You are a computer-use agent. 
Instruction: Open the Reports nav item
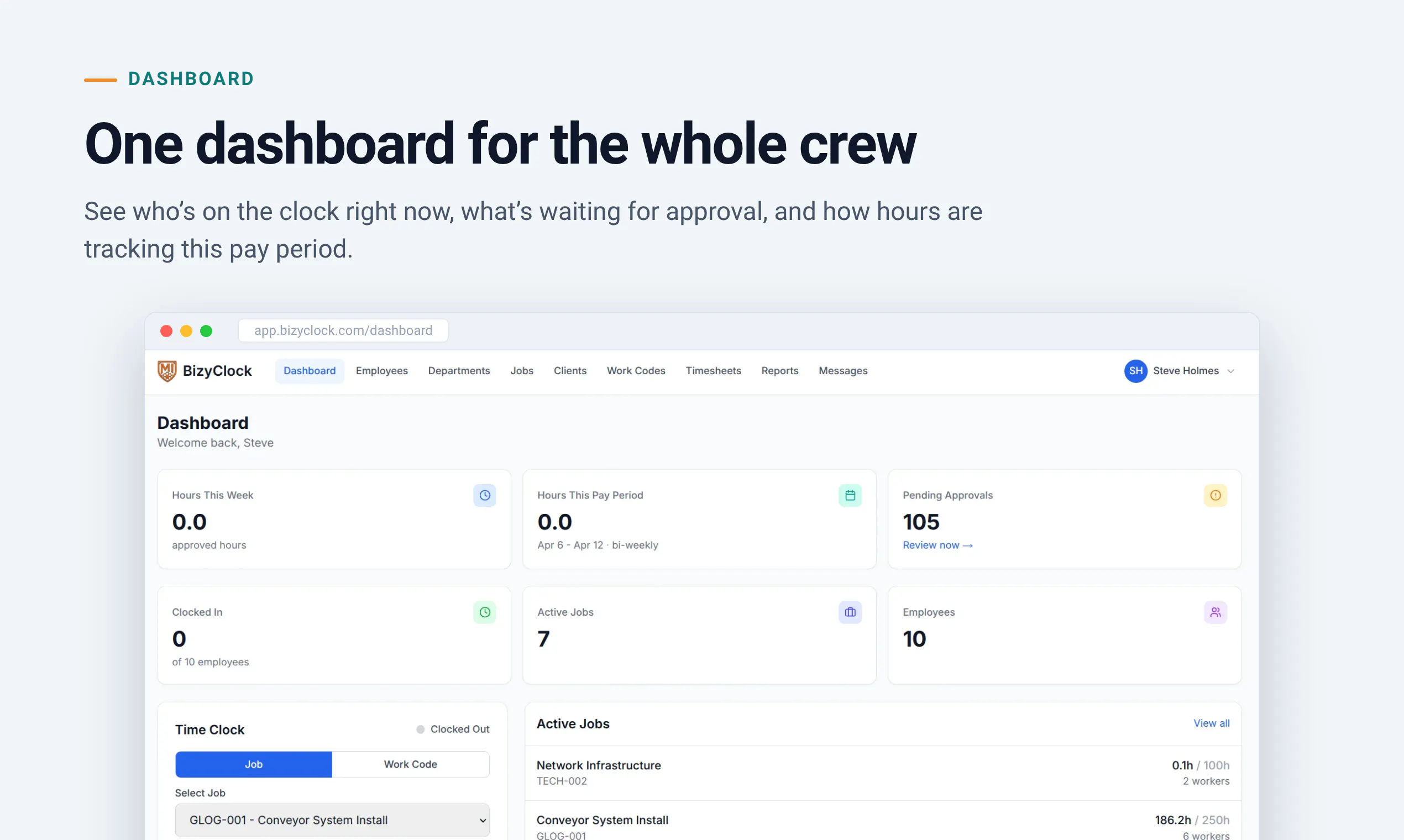tap(779, 371)
